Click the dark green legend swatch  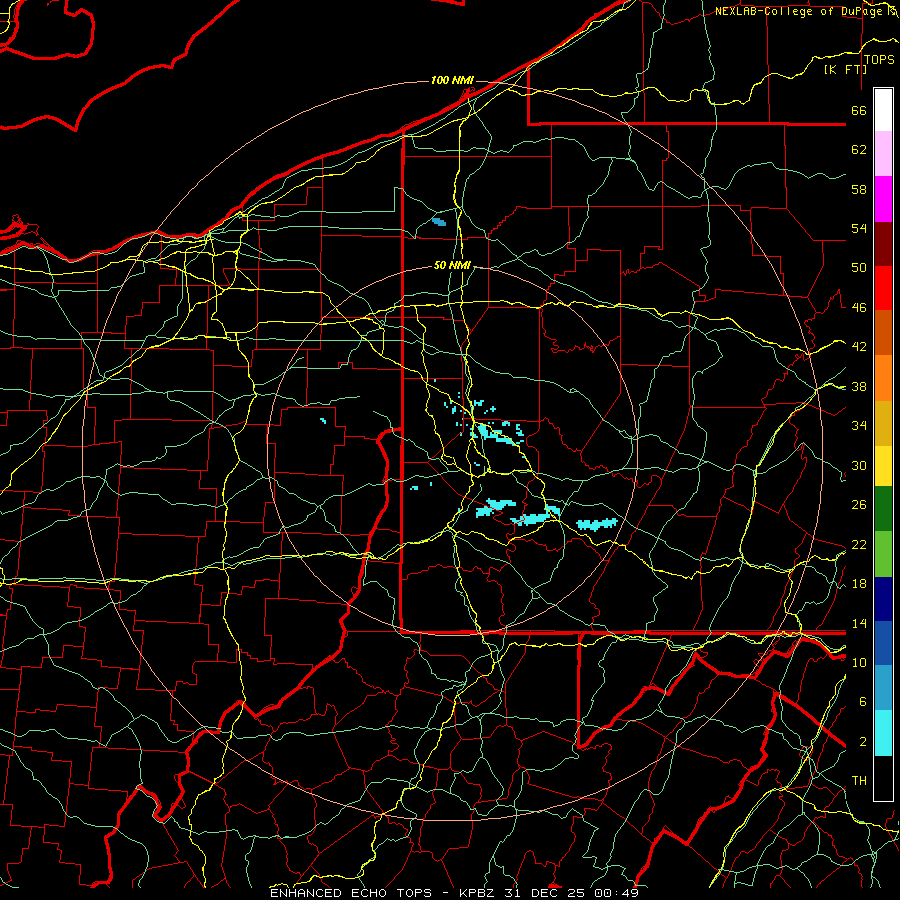(x=883, y=509)
